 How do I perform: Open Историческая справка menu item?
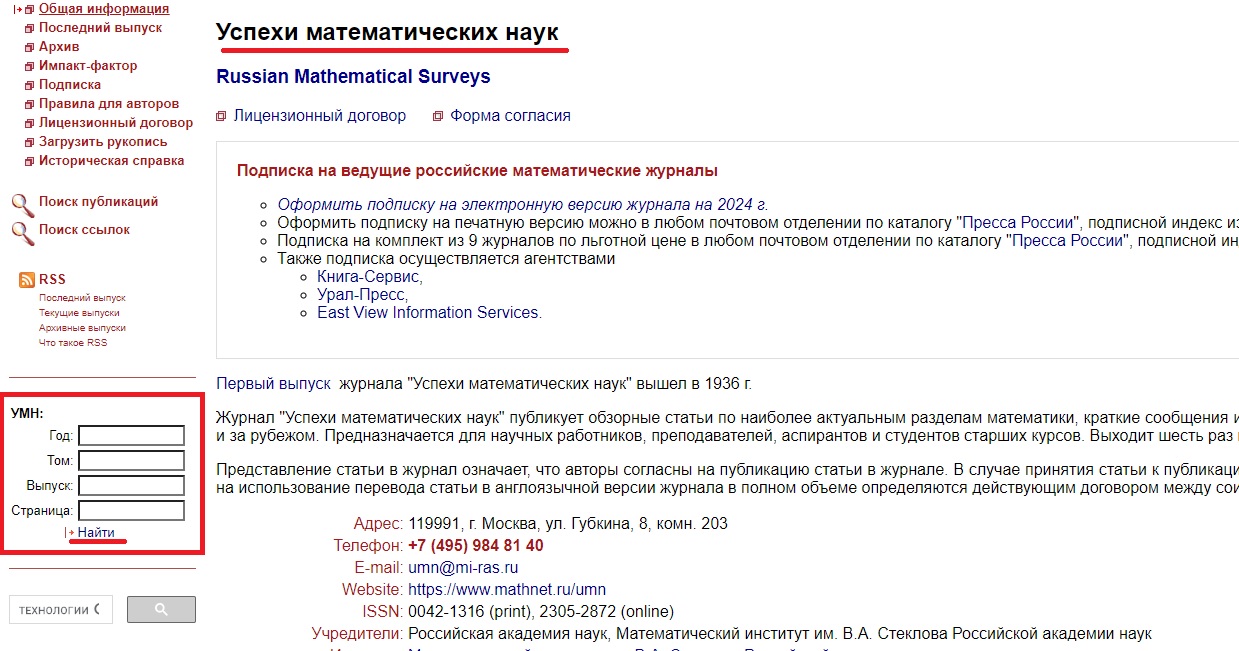[x=111, y=161]
